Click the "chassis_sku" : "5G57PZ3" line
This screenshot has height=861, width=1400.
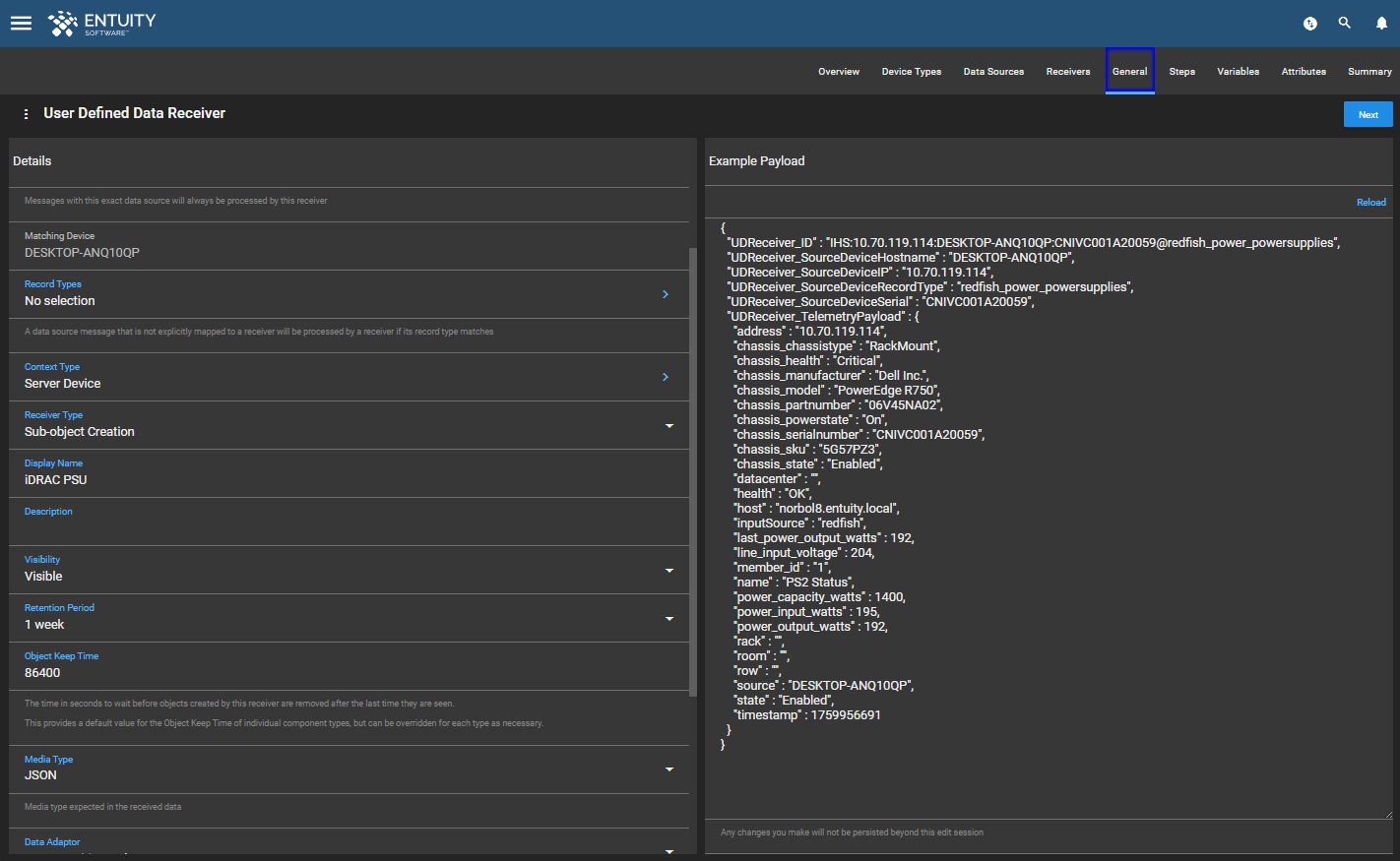pos(808,450)
